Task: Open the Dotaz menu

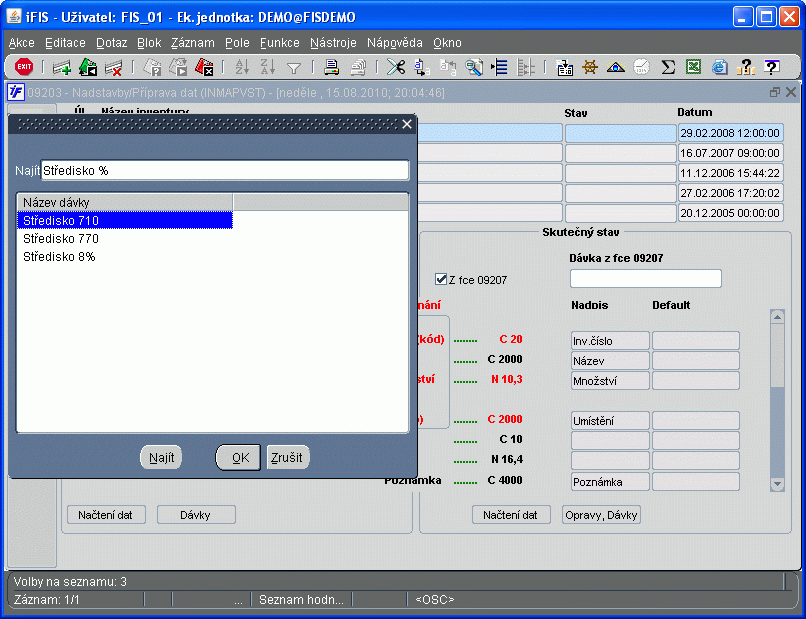Action: (112, 43)
